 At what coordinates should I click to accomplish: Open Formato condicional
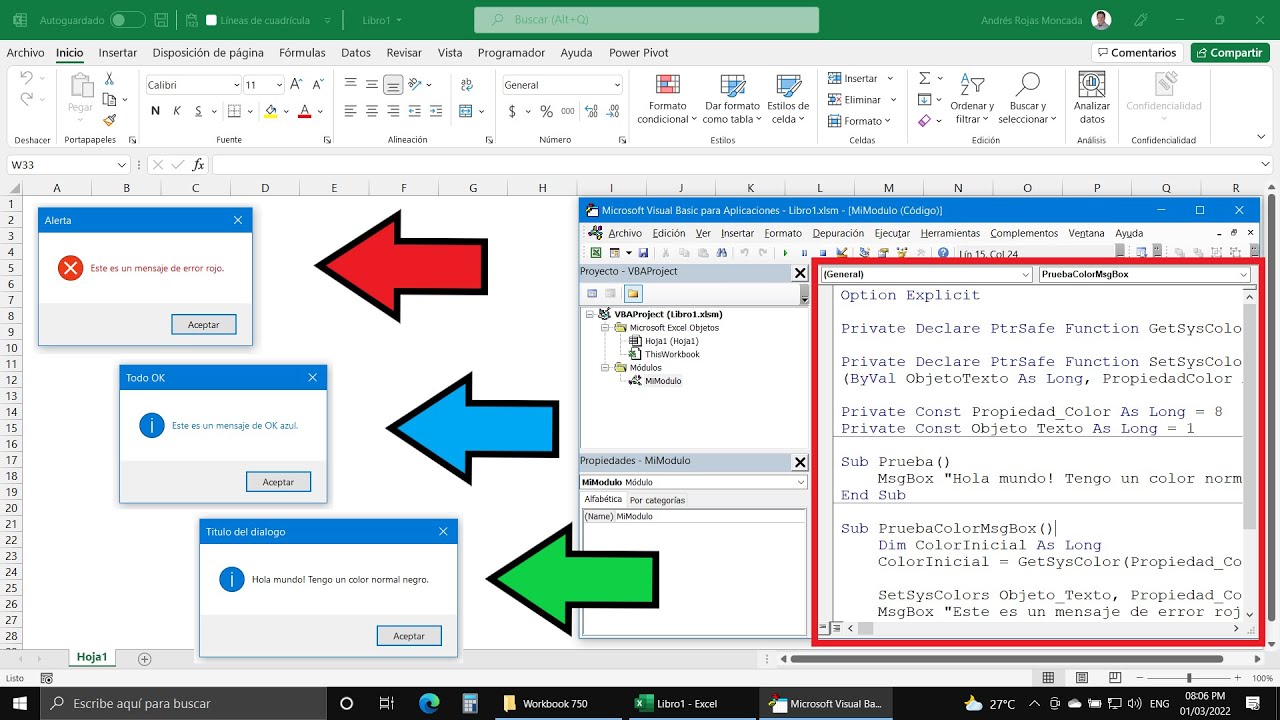tap(668, 99)
